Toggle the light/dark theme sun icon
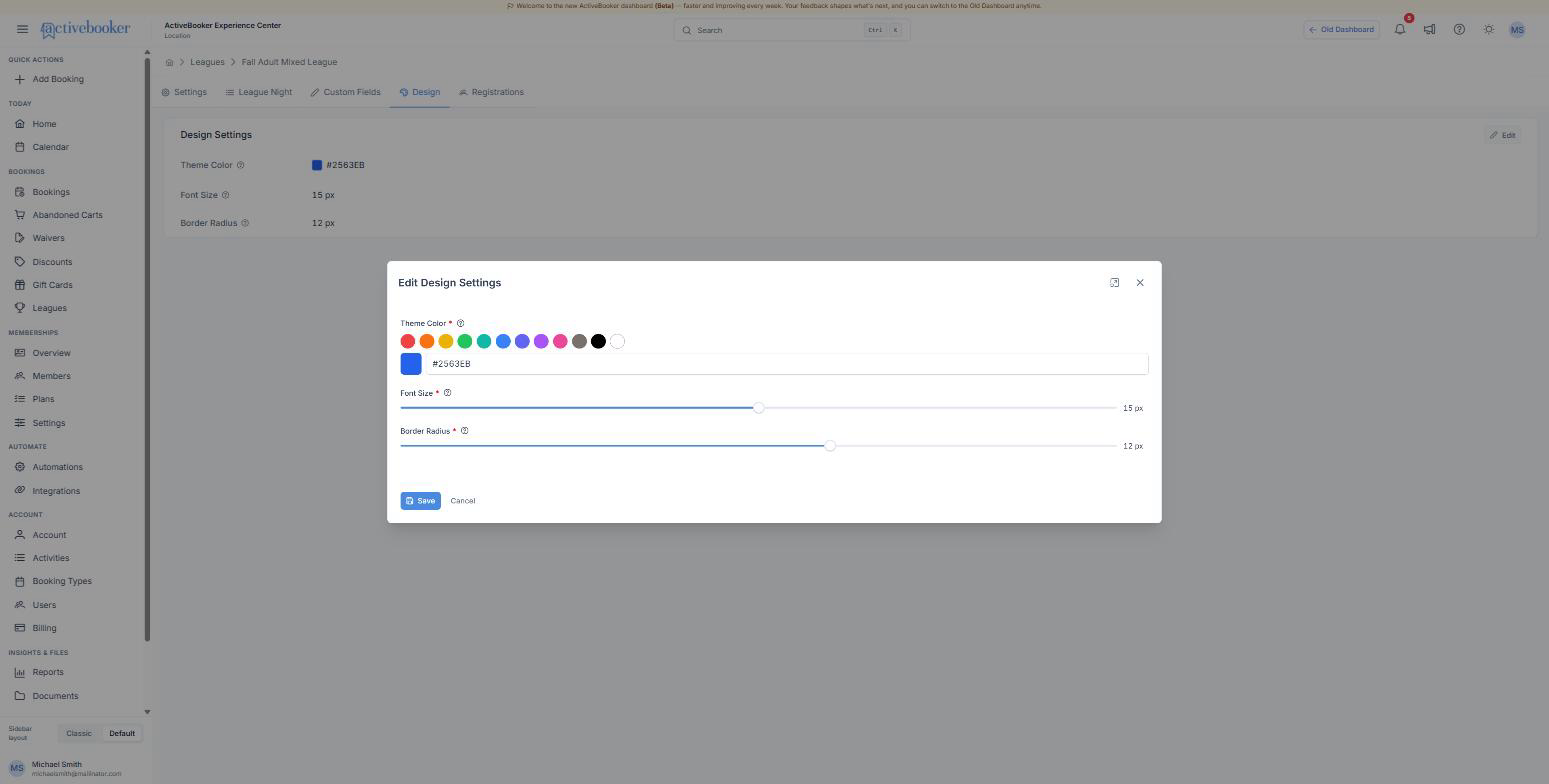 (x=1489, y=29)
